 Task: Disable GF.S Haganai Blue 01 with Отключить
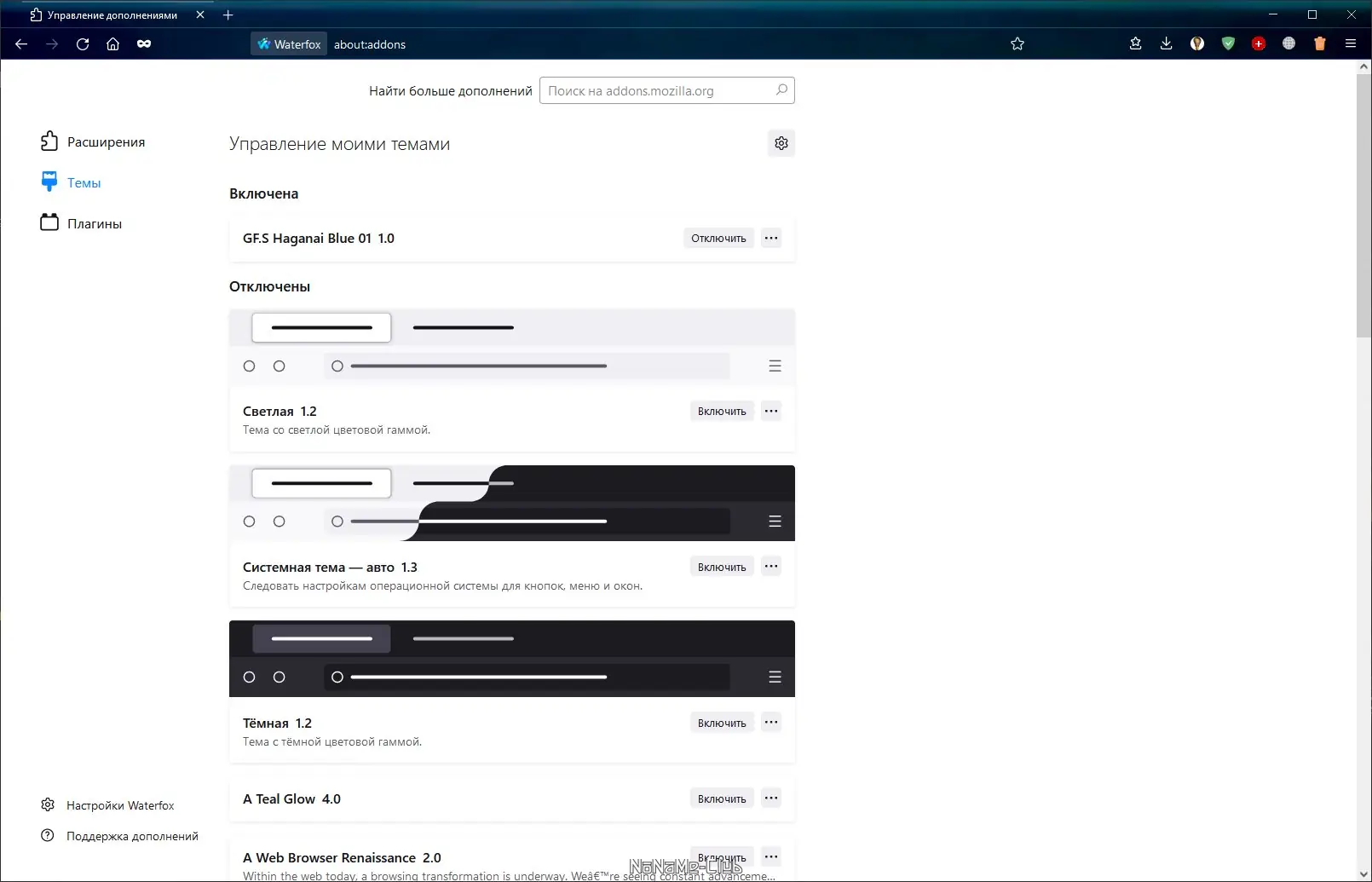718,239
